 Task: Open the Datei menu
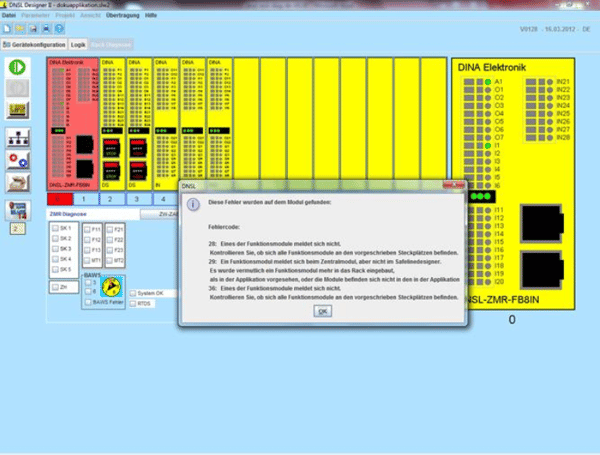coord(9,17)
